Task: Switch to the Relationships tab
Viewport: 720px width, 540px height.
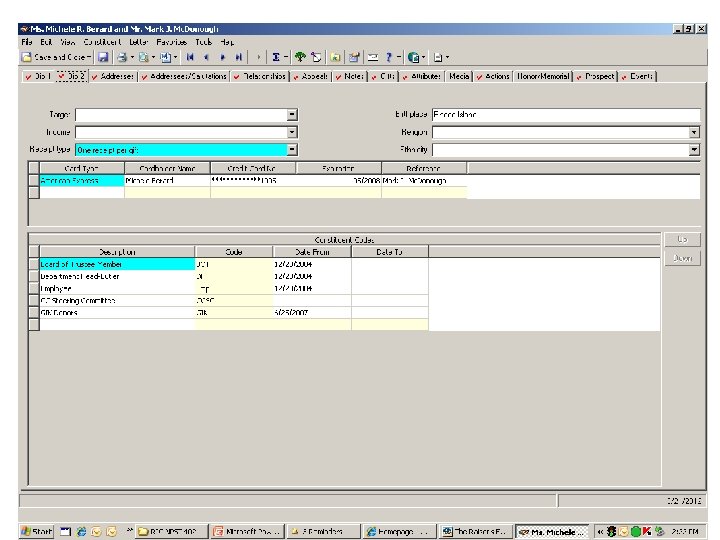Action: (260, 76)
